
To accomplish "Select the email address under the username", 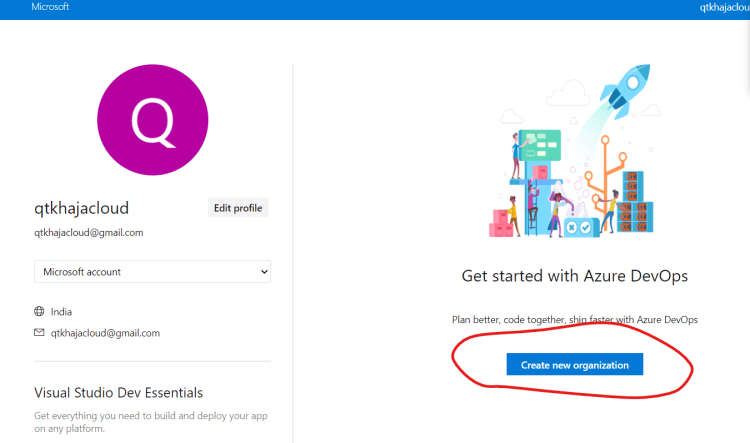I will point(88,233).
